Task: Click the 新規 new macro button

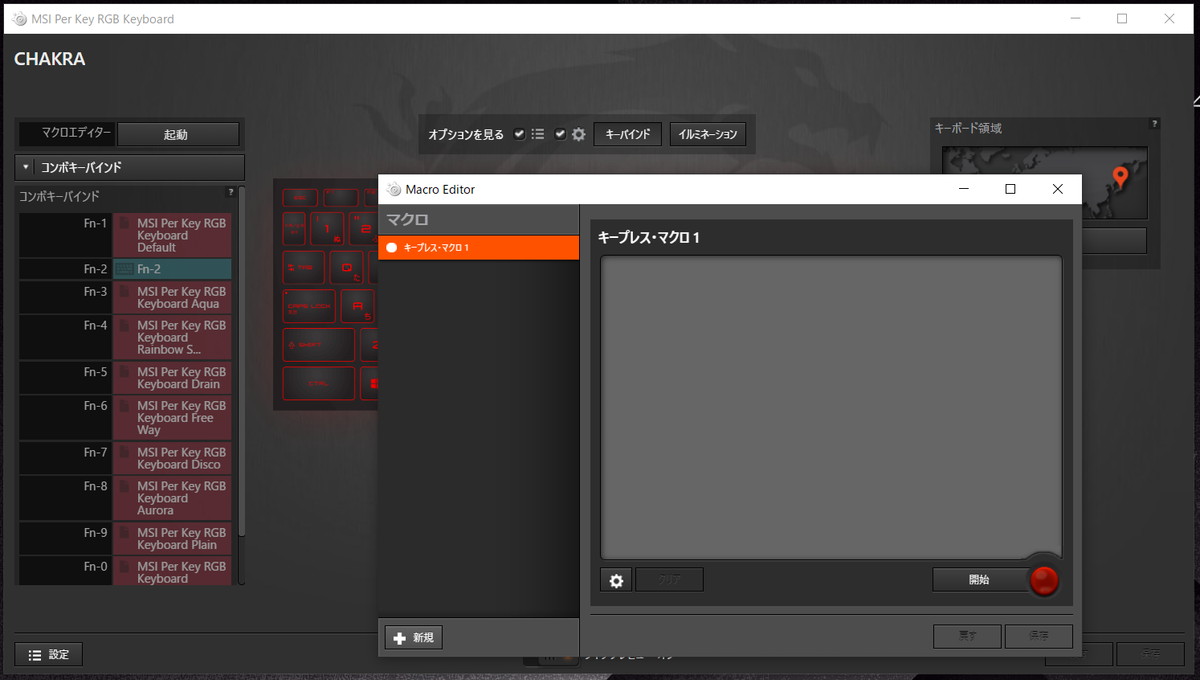Action: 413,638
